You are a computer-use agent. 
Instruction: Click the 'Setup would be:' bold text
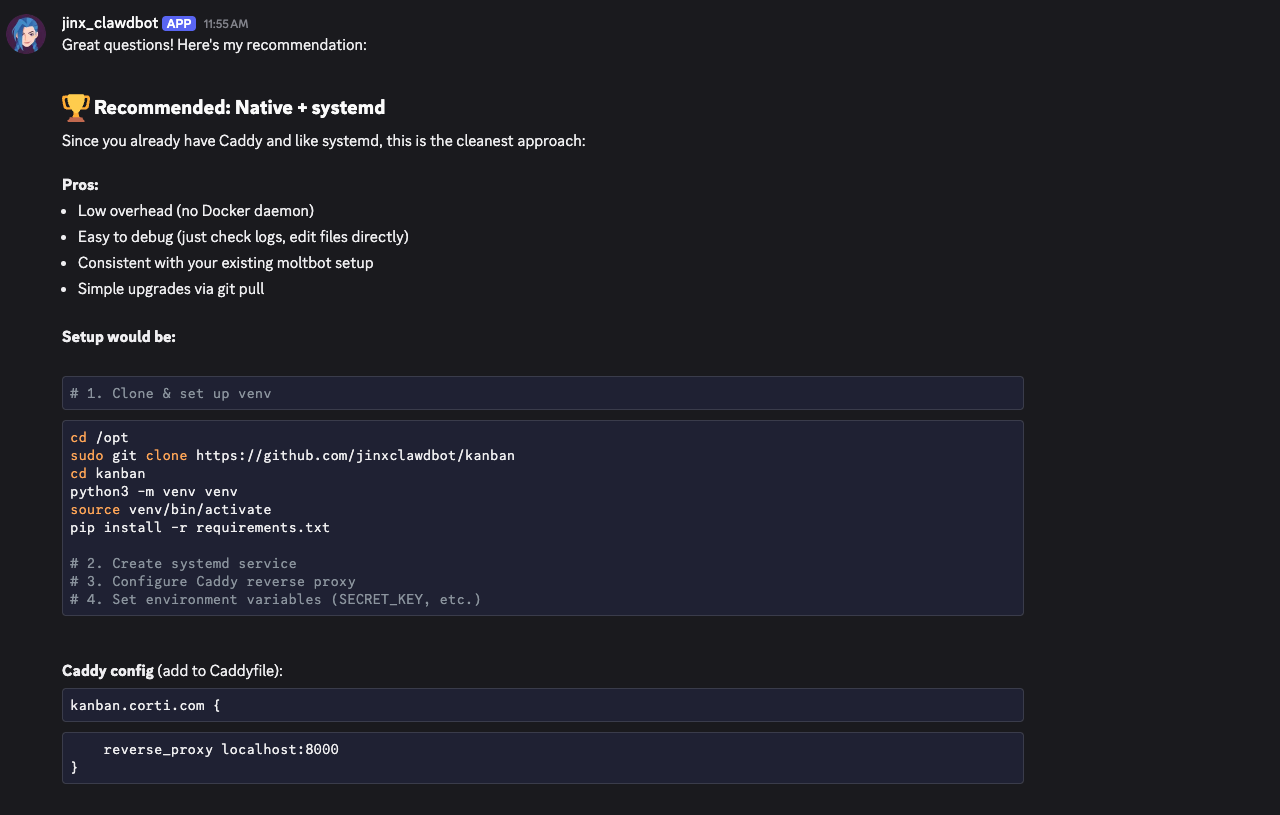(x=118, y=337)
